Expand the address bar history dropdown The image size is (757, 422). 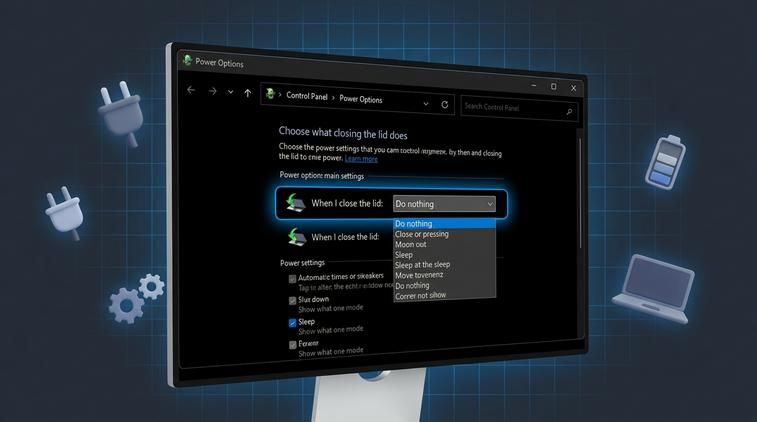click(426, 103)
